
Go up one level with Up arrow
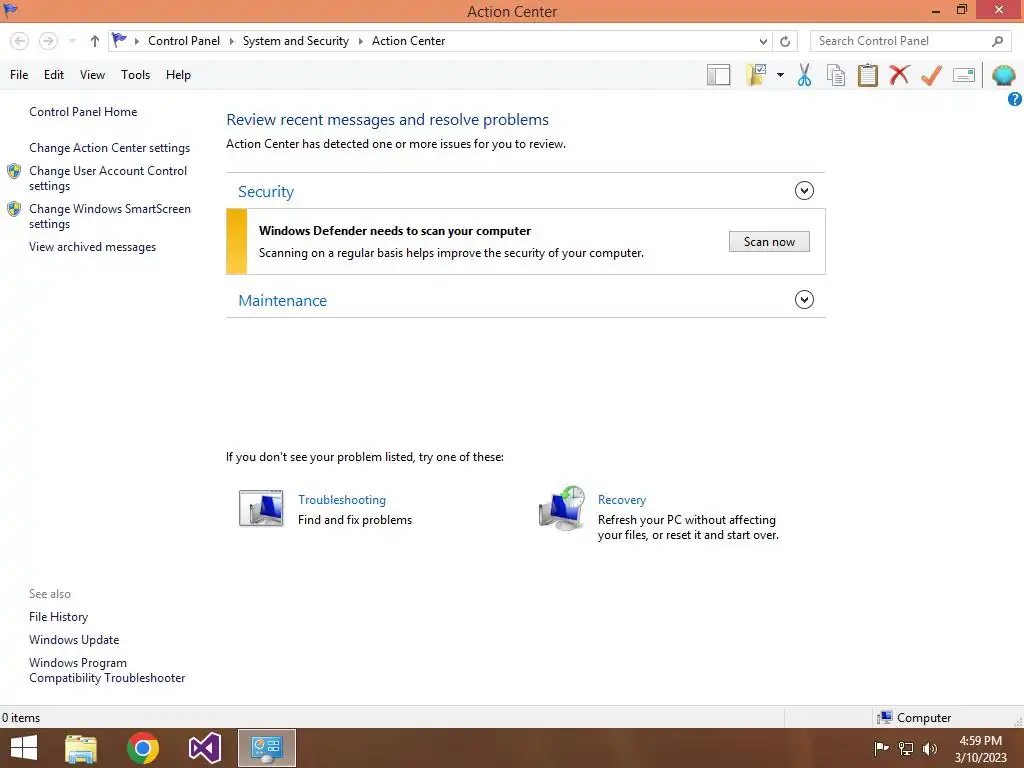coord(95,41)
